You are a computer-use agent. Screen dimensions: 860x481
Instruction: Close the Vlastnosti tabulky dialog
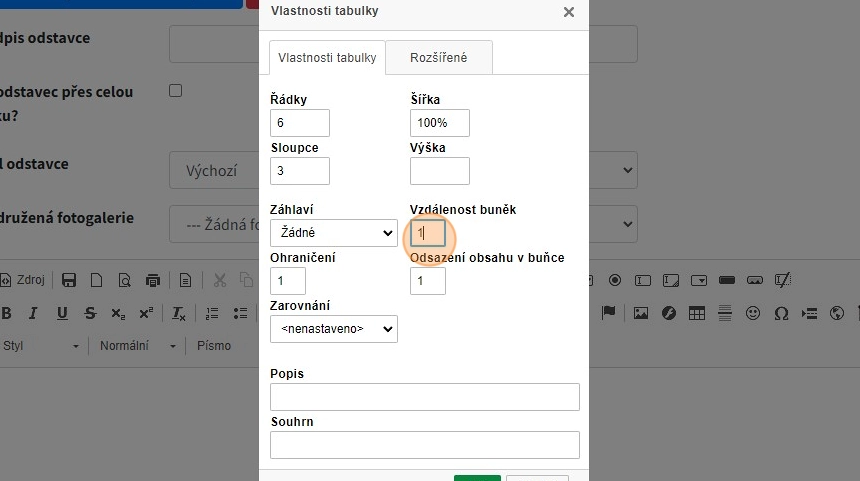(x=569, y=12)
